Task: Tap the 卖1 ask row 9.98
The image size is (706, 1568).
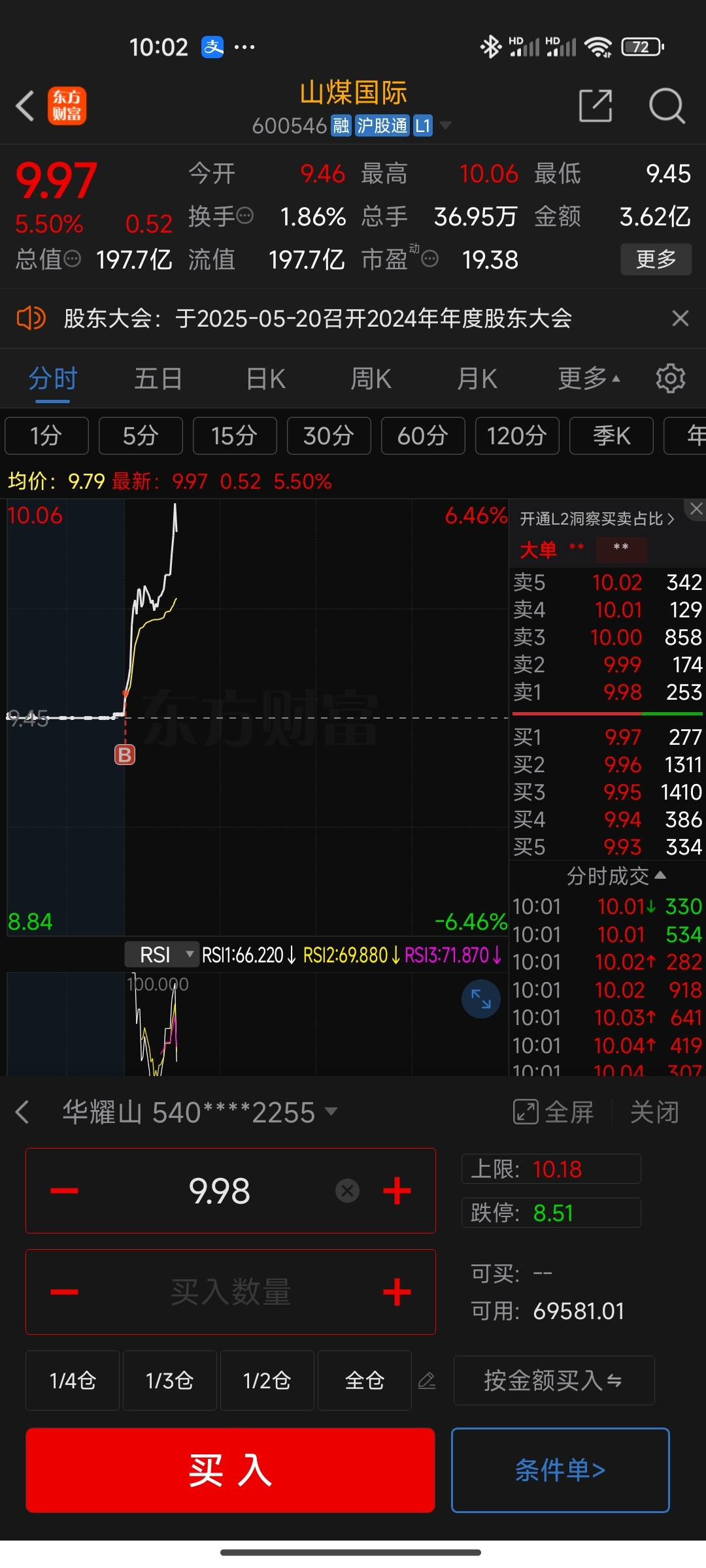Action: (607, 692)
